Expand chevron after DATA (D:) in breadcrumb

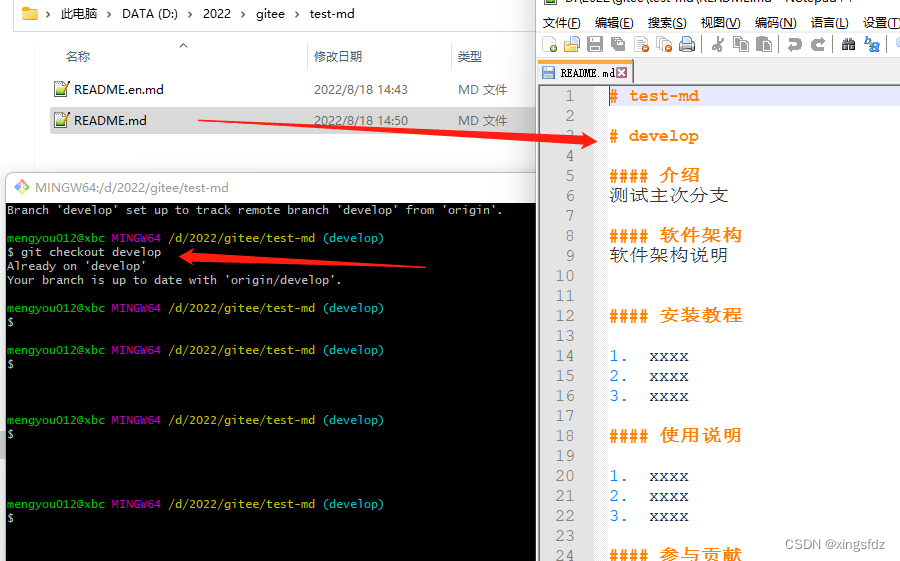(x=190, y=14)
